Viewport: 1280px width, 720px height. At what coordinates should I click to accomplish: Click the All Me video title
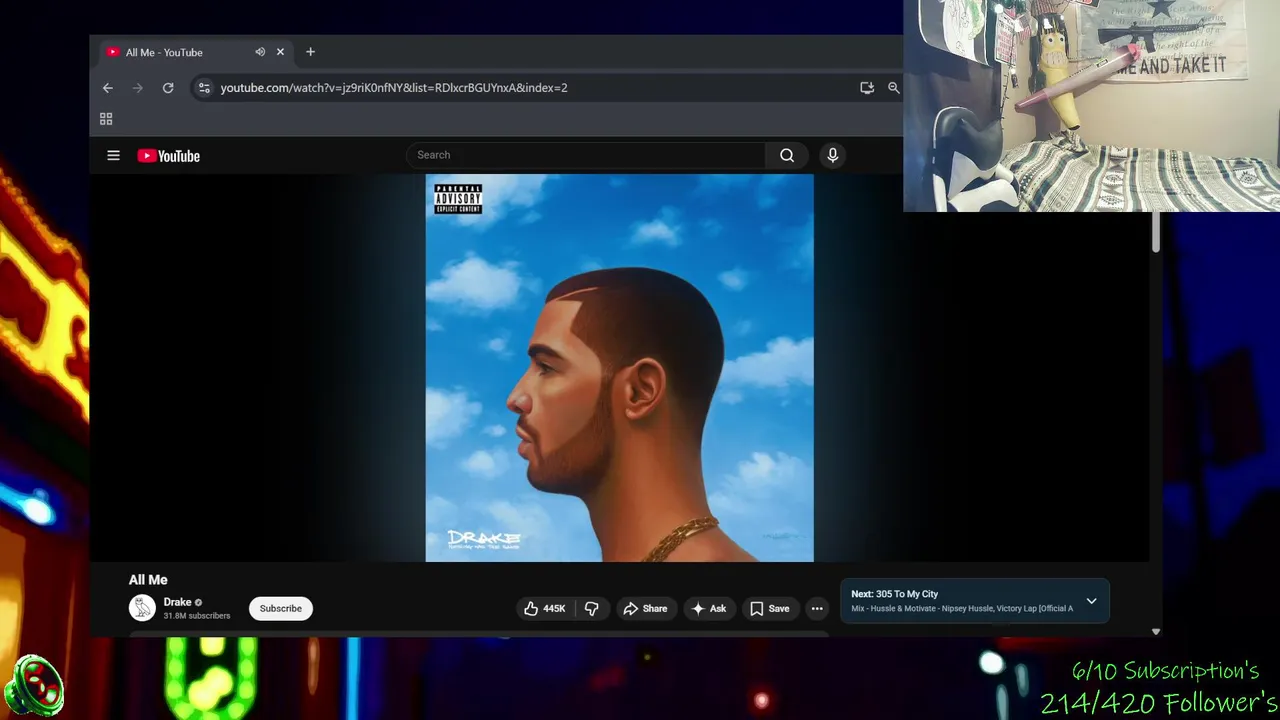148,580
